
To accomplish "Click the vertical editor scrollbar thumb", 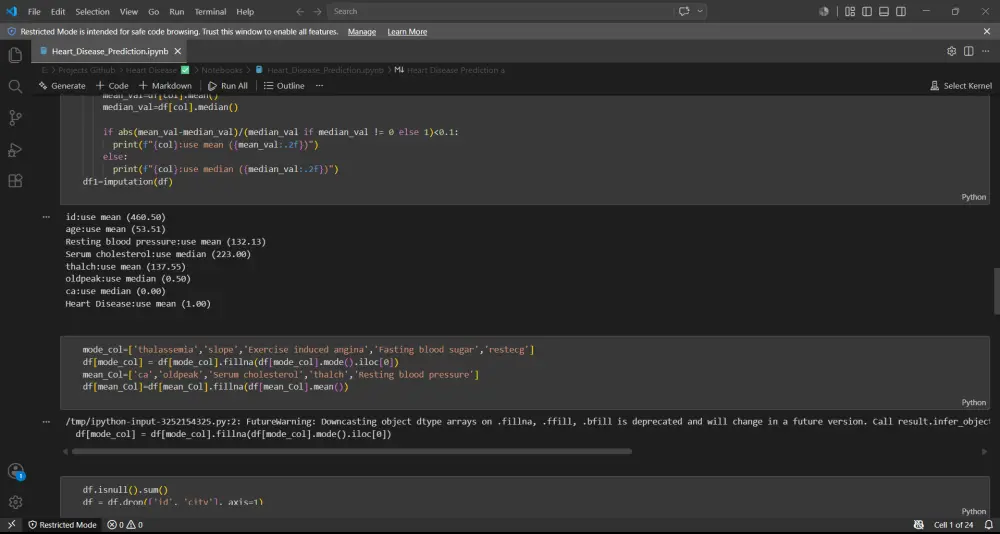I will click(996, 291).
